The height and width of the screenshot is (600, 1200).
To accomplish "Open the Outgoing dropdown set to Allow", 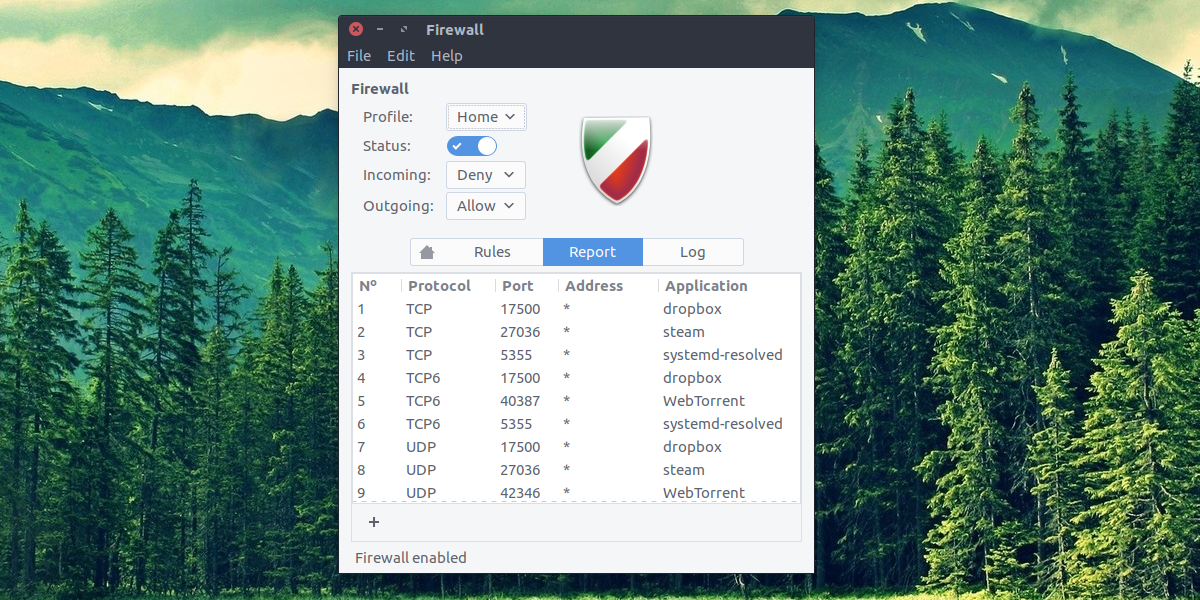I will click(x=486, y=206).
